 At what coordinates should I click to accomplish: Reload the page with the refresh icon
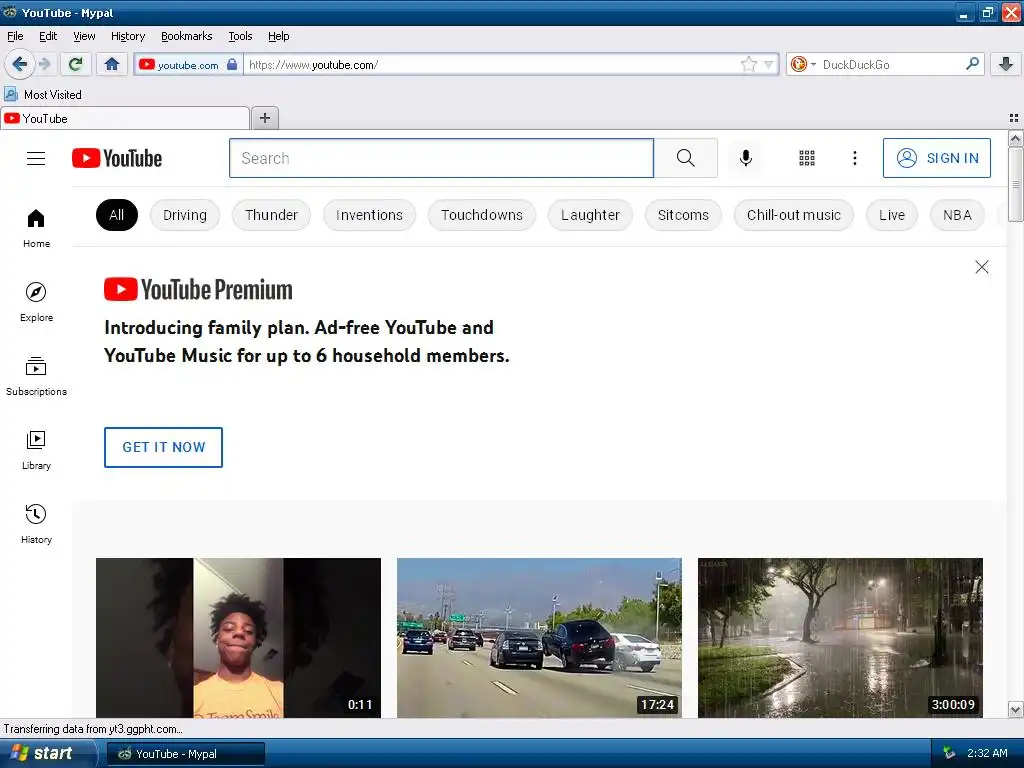click(76, 64)
